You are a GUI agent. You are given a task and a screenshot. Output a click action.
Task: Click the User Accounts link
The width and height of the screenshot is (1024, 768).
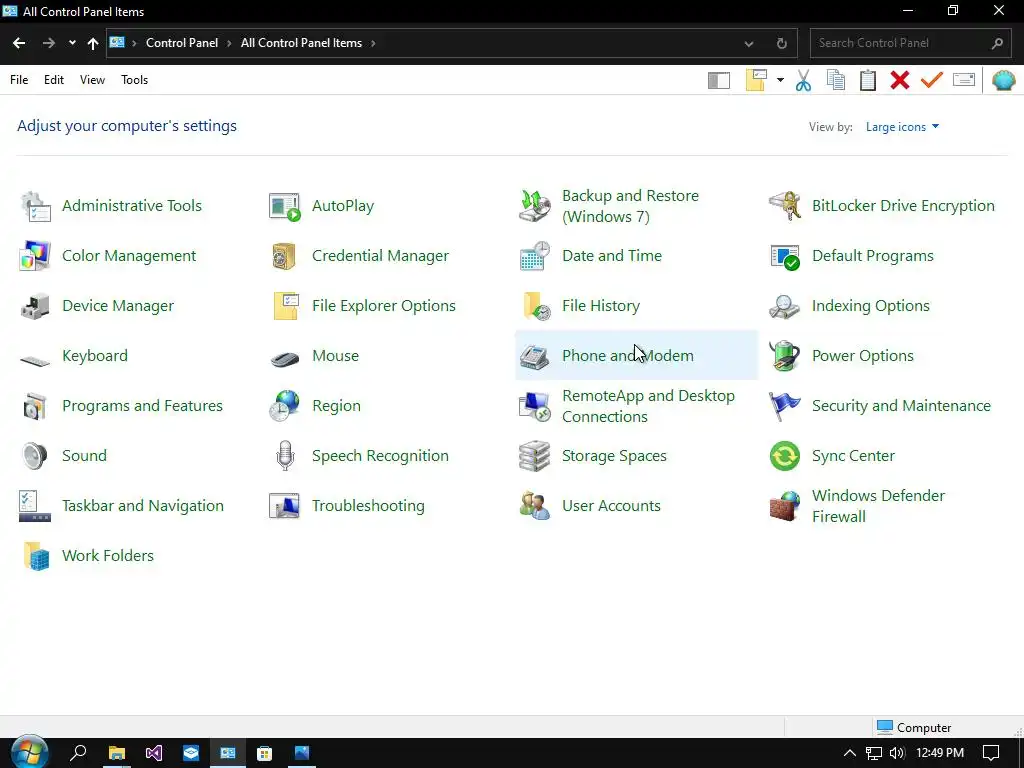tap(611, 506)
